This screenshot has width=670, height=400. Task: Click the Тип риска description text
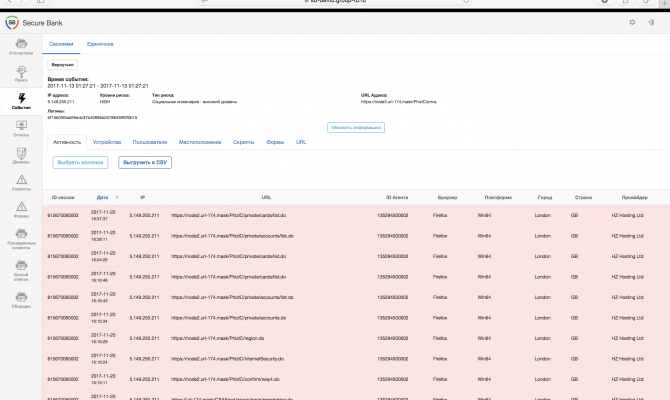tap(194, 102)
